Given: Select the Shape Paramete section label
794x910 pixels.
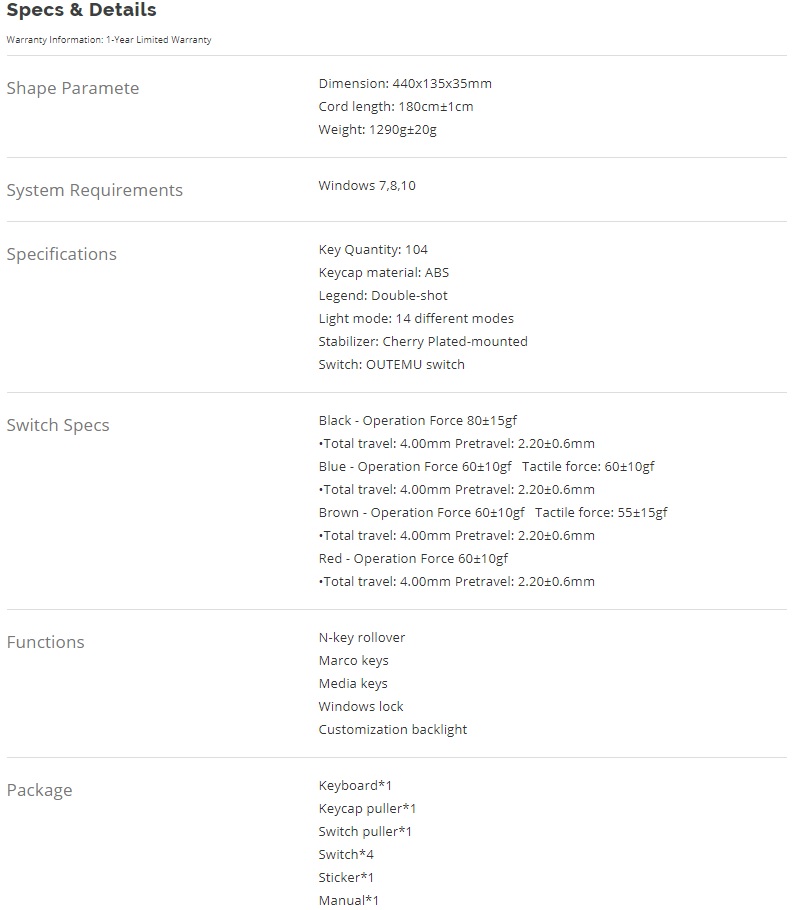Looking at the screenshot, I should (73, 88).
